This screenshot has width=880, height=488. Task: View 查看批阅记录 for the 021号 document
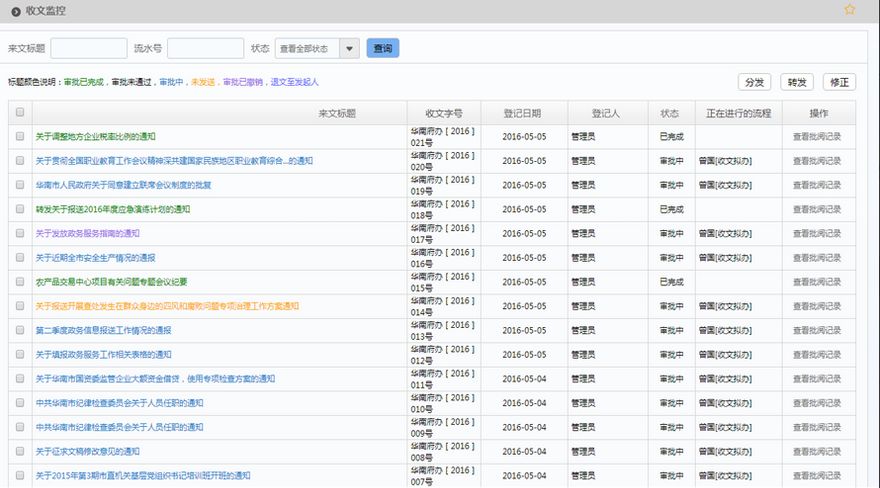[817, 137]
